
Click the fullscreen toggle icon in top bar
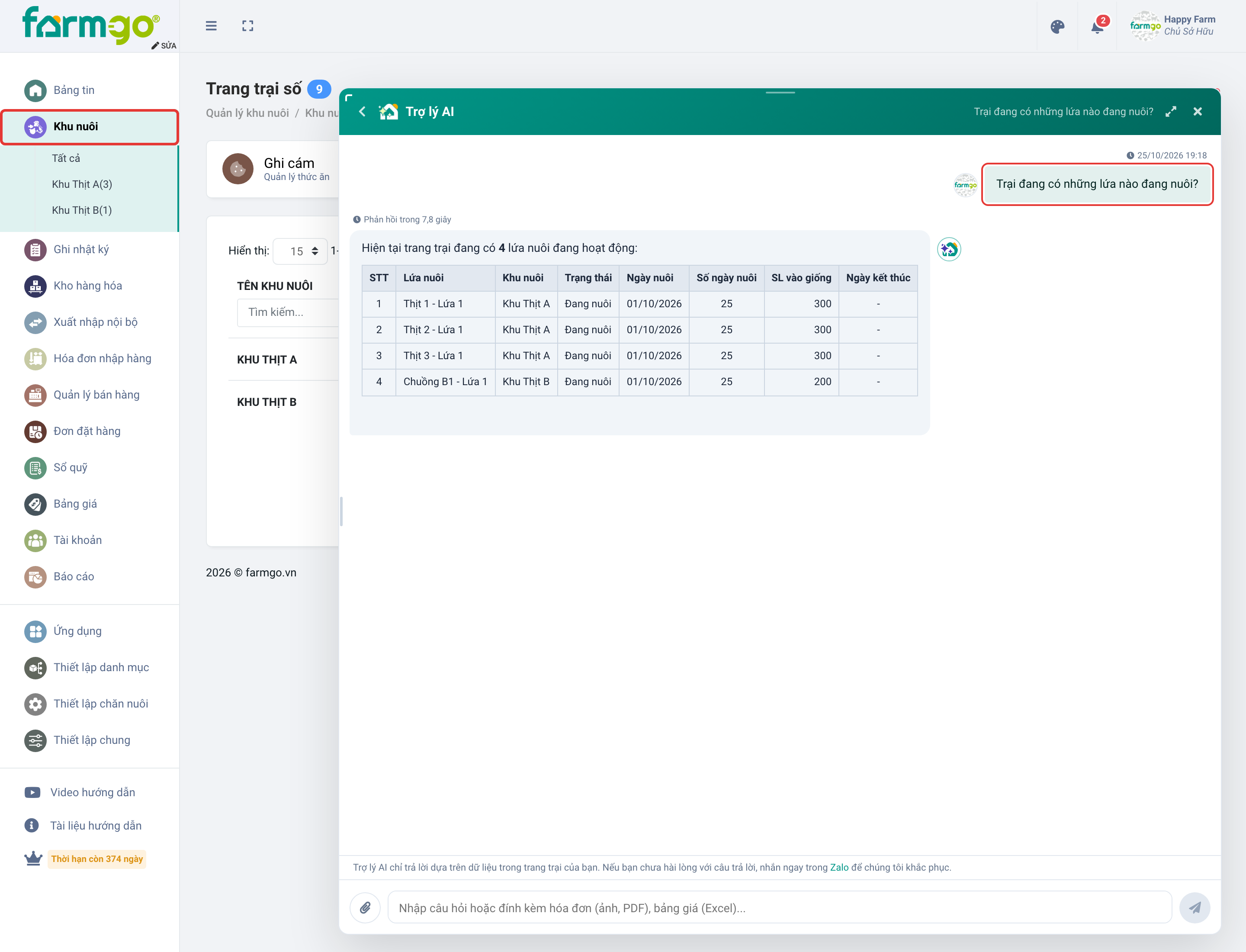pos(247,26)
